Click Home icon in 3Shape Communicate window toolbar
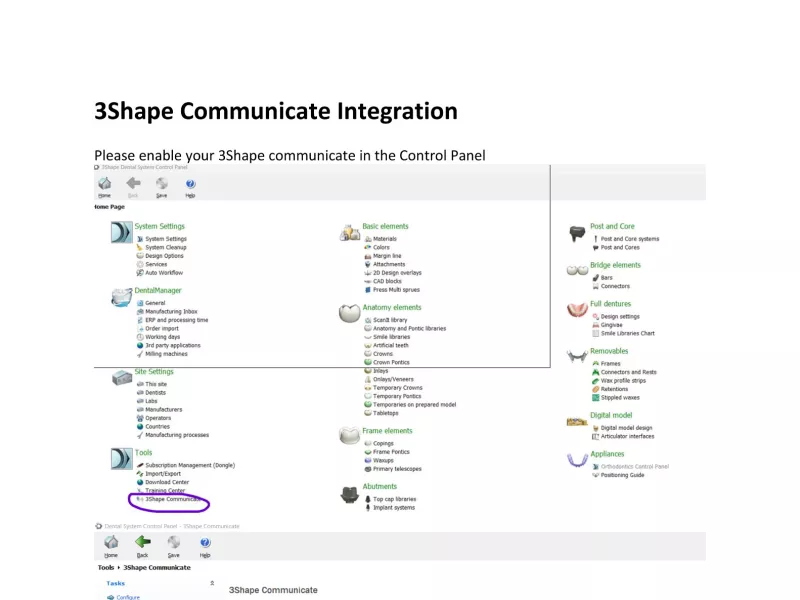The image size is (800, 600). tap(111, 542)
